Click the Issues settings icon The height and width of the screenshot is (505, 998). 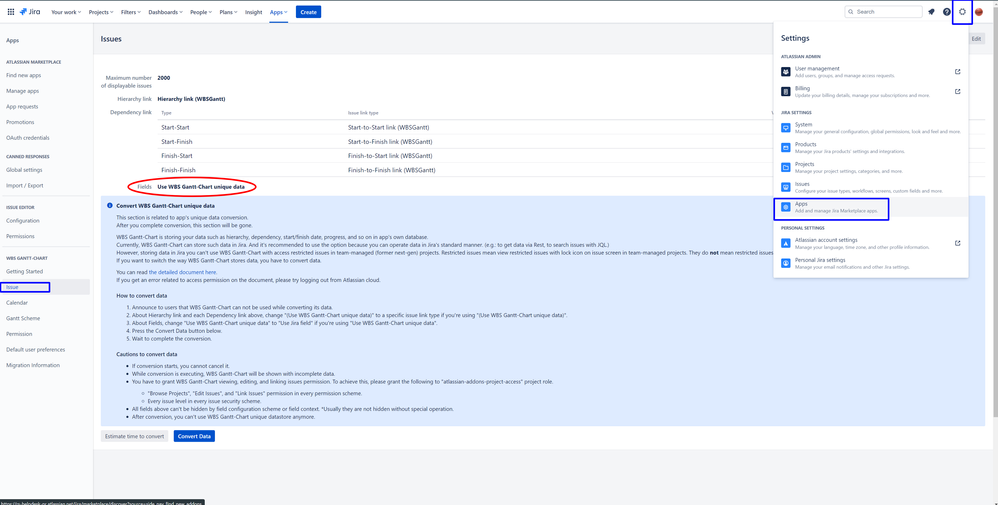tap(786, 187)
